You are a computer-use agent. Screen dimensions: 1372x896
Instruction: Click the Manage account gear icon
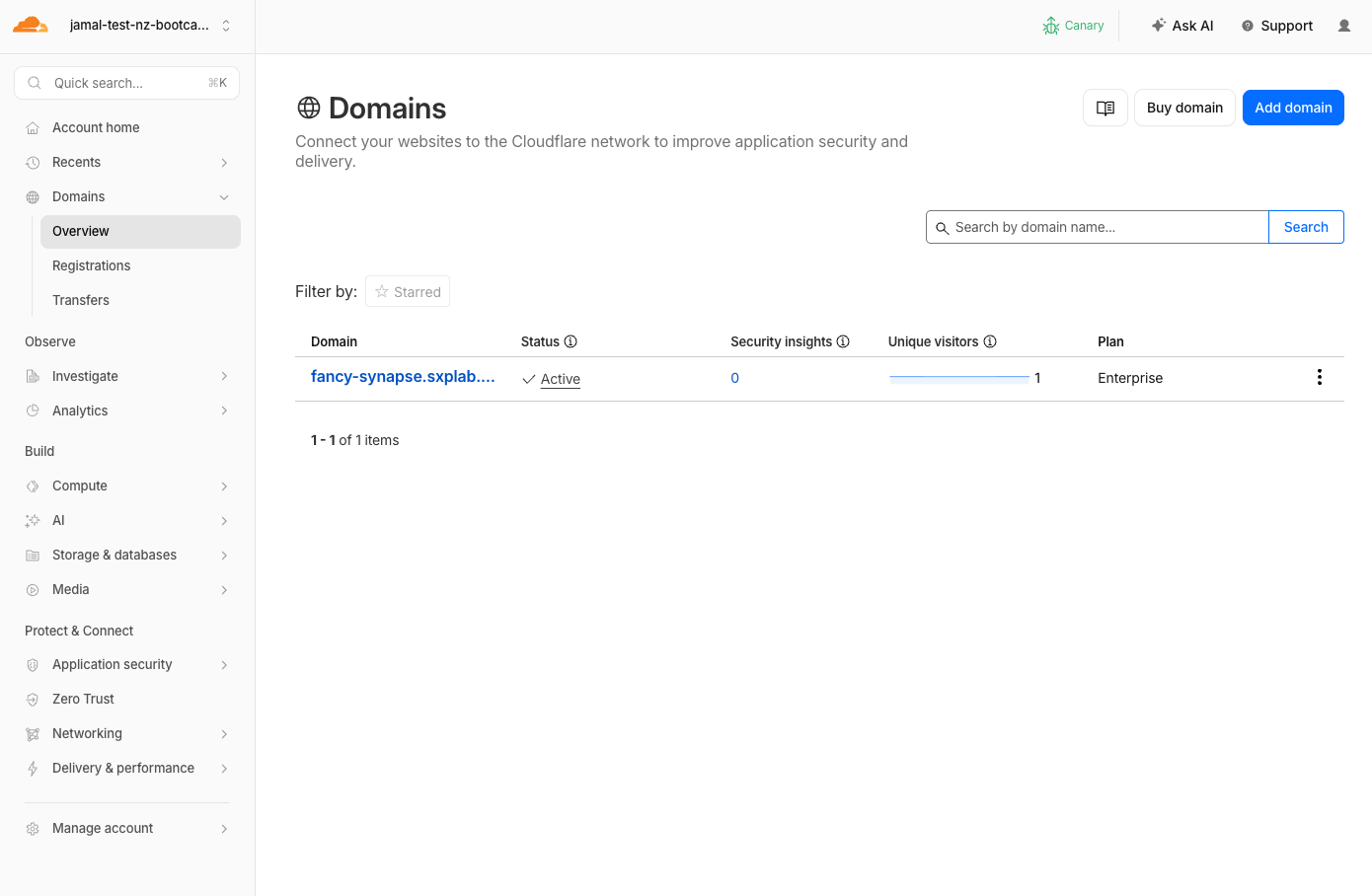tap(33, 829)
